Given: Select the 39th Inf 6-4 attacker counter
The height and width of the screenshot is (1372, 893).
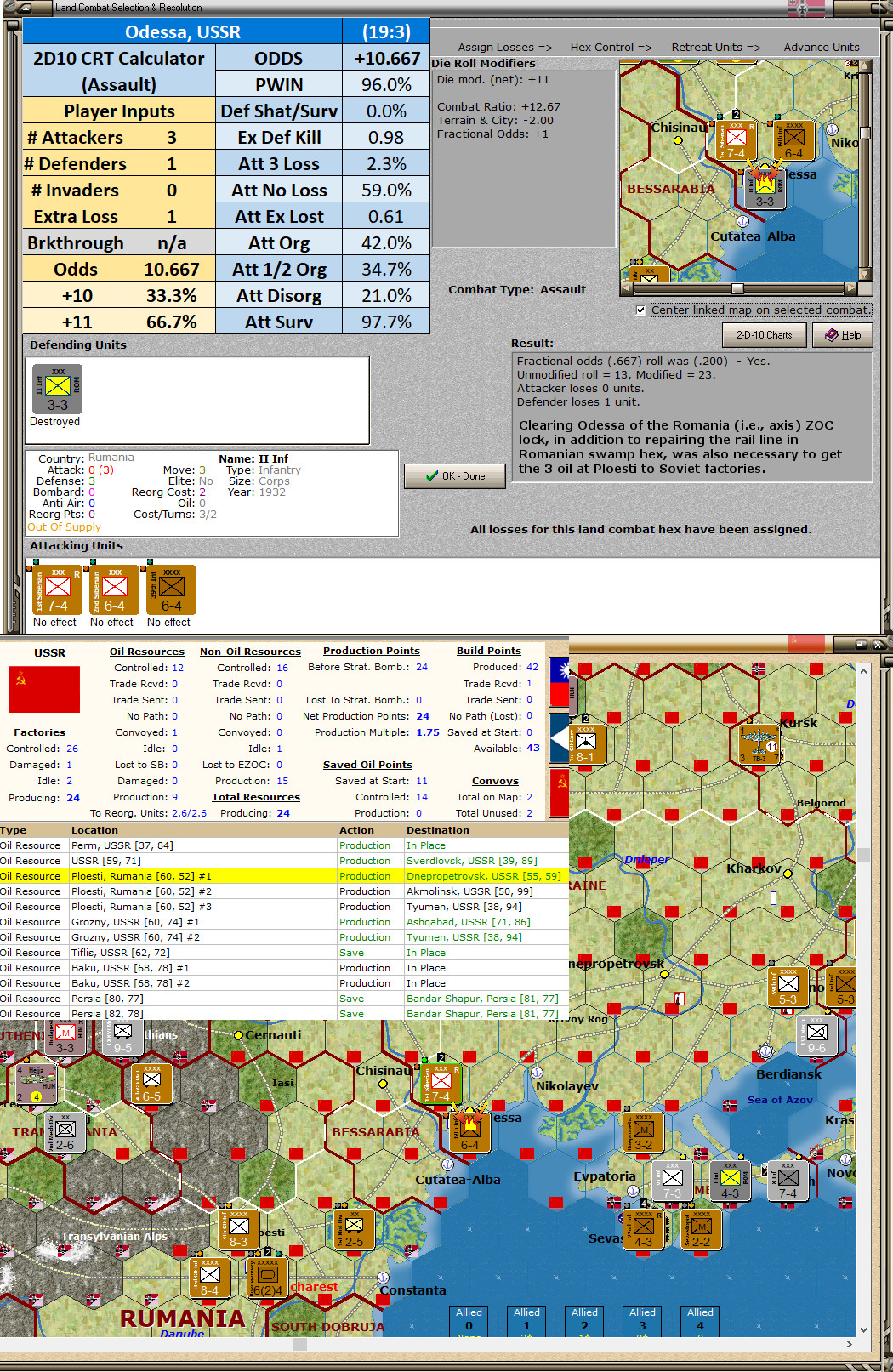Looking at the screenshot, I should point(172,589).
